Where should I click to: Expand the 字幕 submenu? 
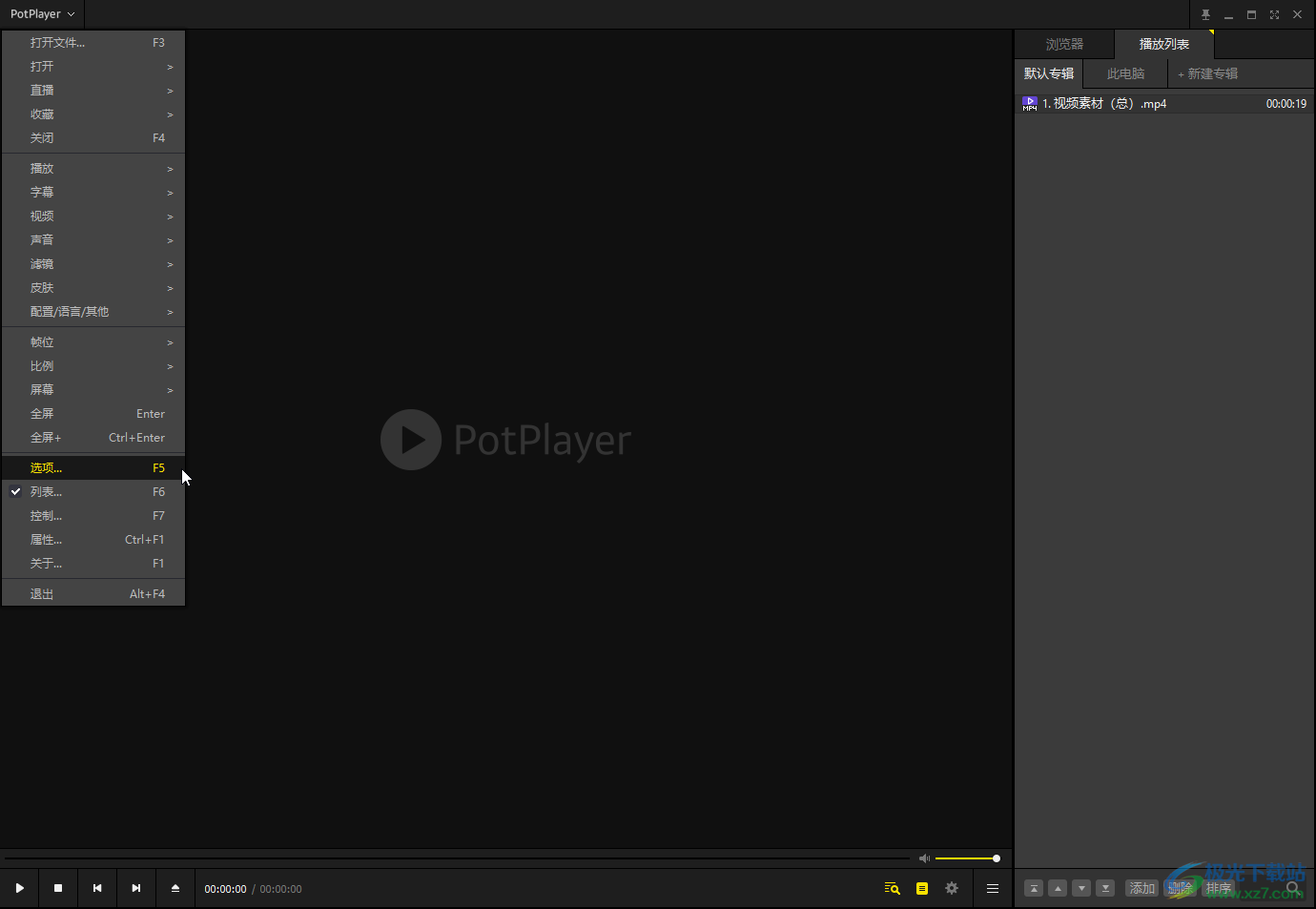[93, 193]
